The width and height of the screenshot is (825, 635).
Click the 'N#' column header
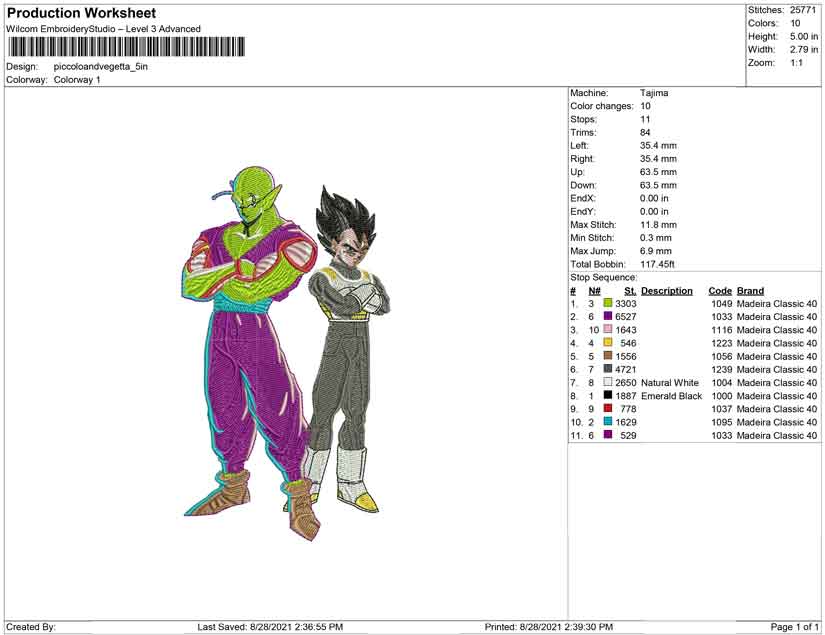(594, 291)
